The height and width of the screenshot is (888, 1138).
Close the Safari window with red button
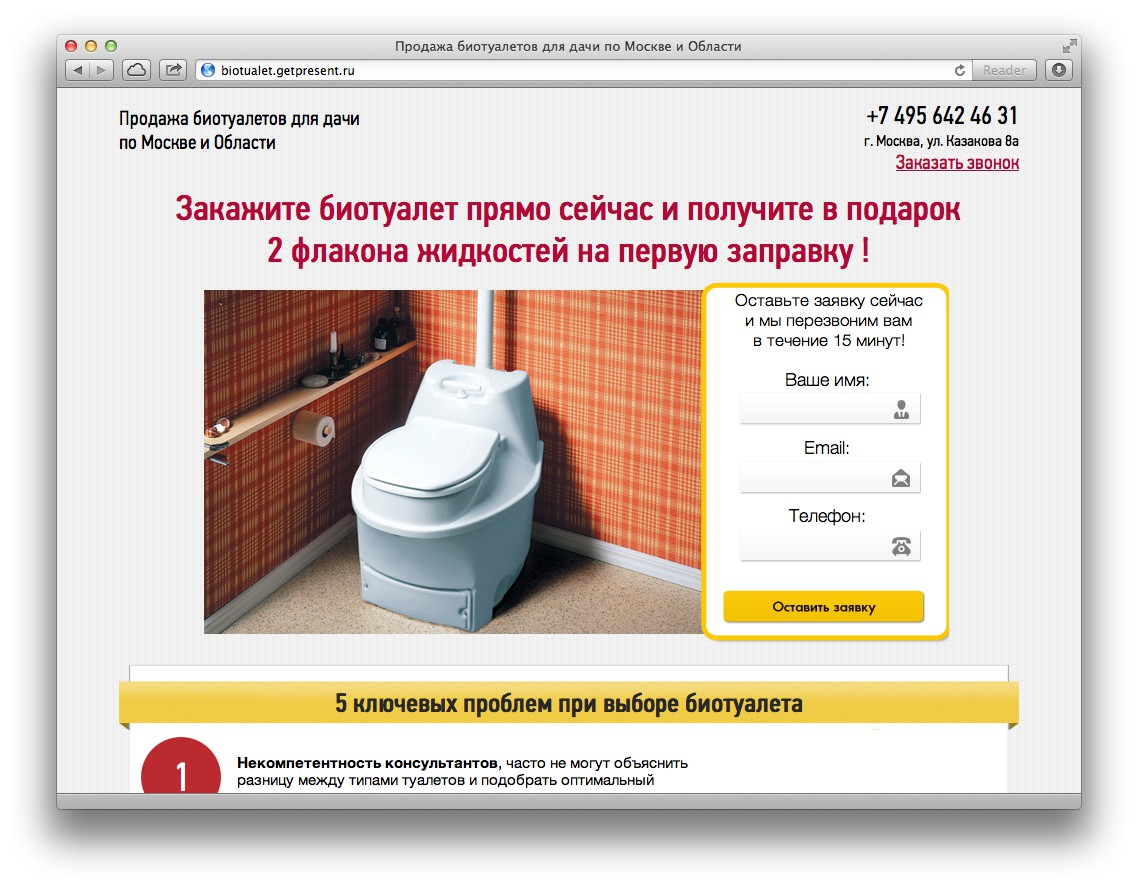tap(71, 46)
